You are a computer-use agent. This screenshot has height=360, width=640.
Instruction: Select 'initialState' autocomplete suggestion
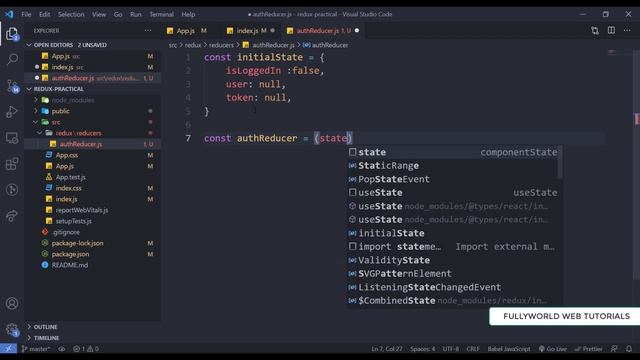coord(452,233)
